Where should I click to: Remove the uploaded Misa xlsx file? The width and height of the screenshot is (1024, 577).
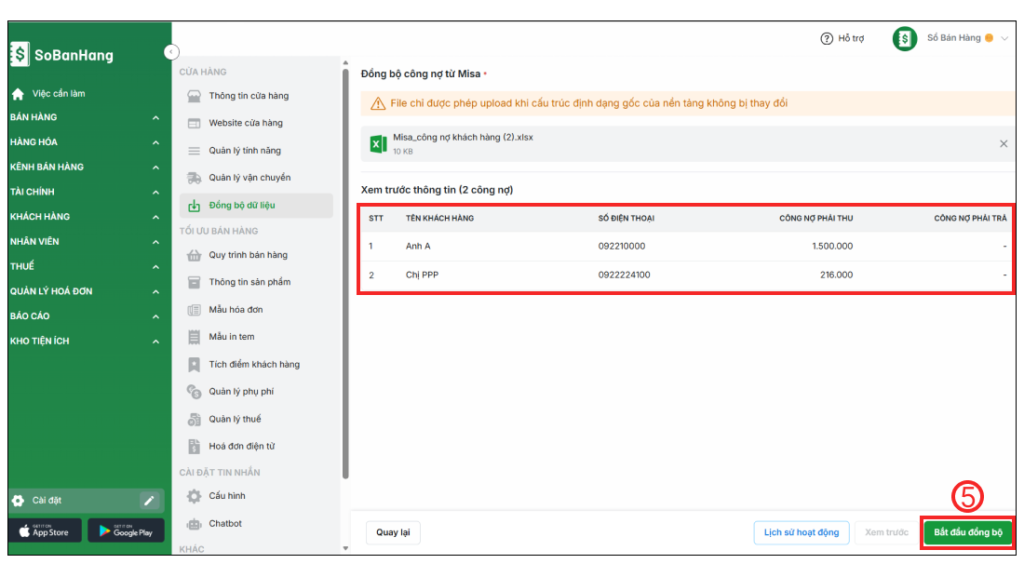point(1003,144)
